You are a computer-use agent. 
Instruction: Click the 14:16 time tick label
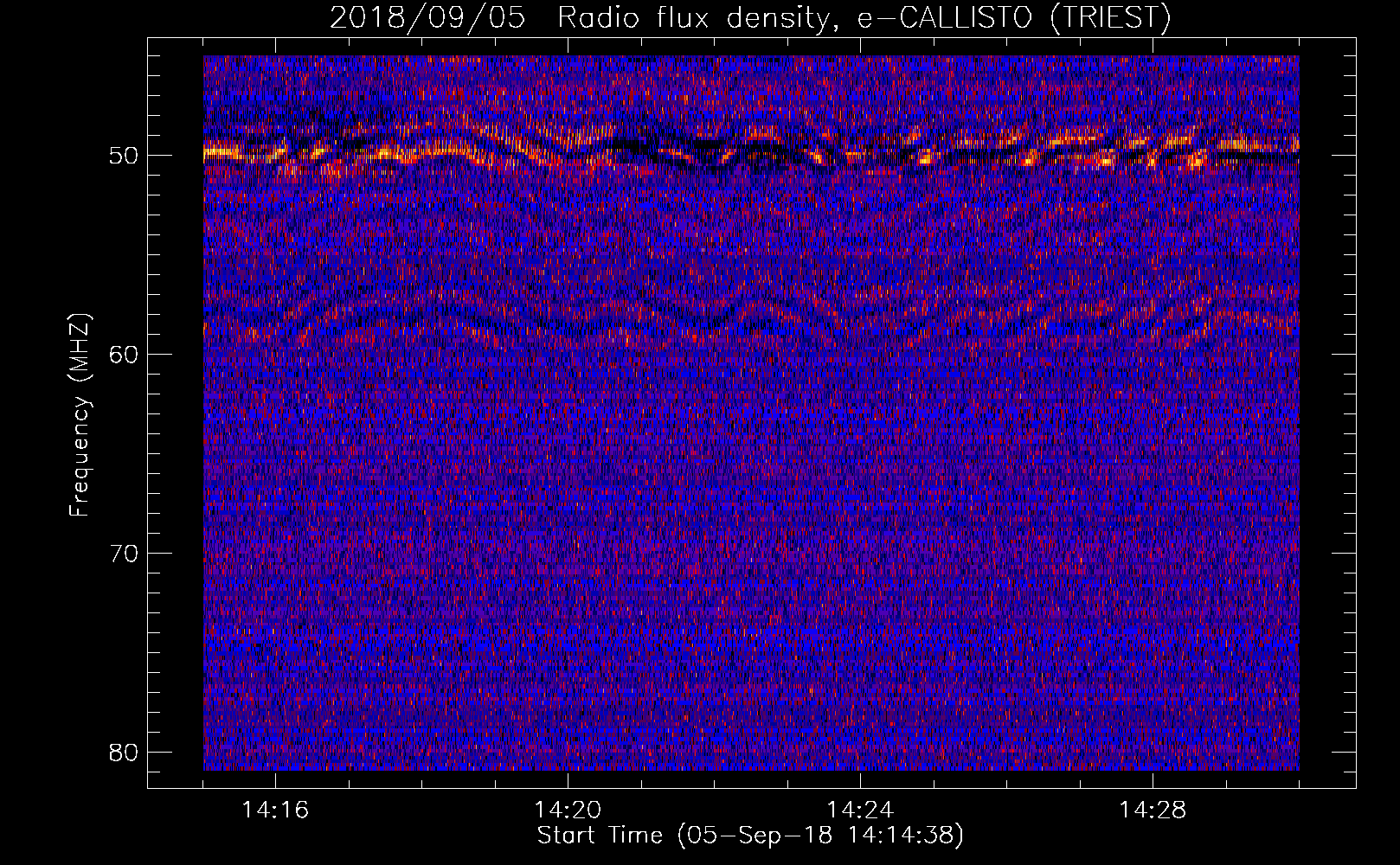click(x=275, y=811)
